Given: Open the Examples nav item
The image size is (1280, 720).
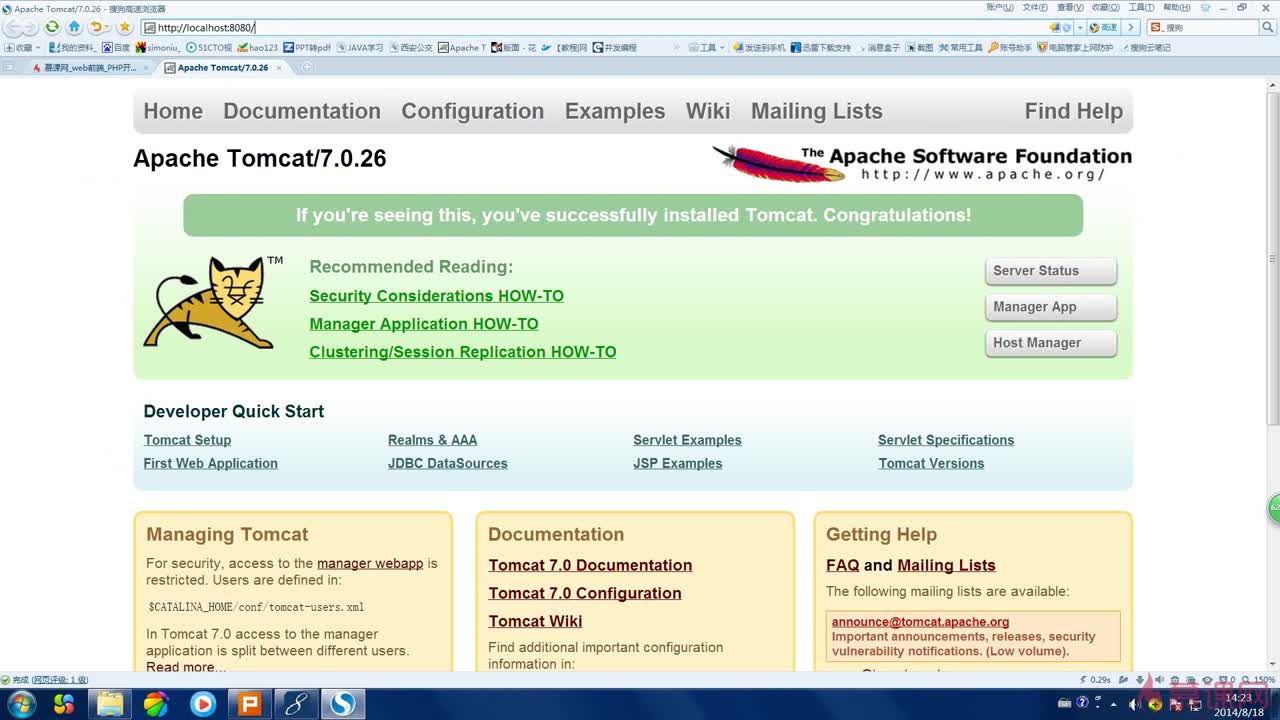Looking at the screenshot, I should 615,111.
